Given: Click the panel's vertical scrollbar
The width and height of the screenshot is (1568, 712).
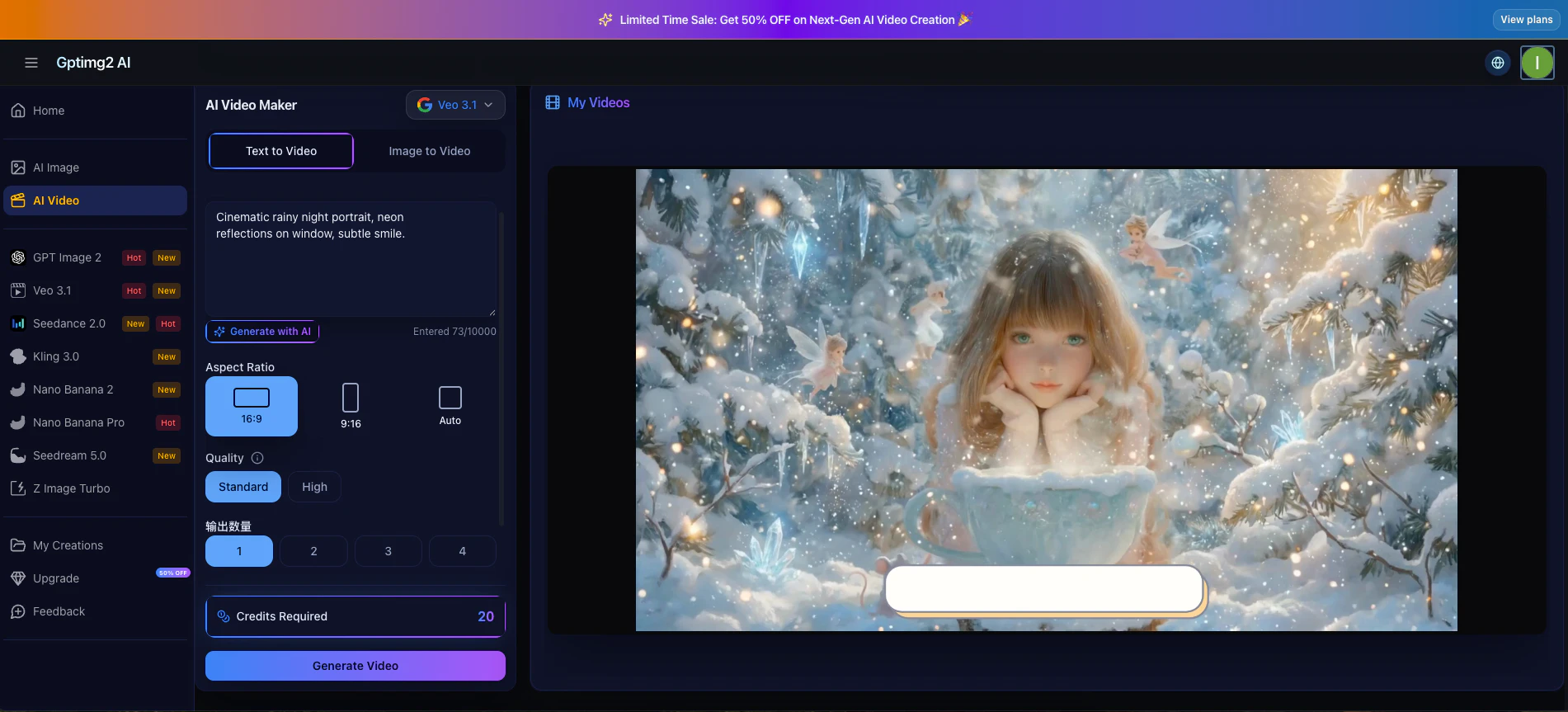Looking at the screenshot, I should click(x=501, y=369).
